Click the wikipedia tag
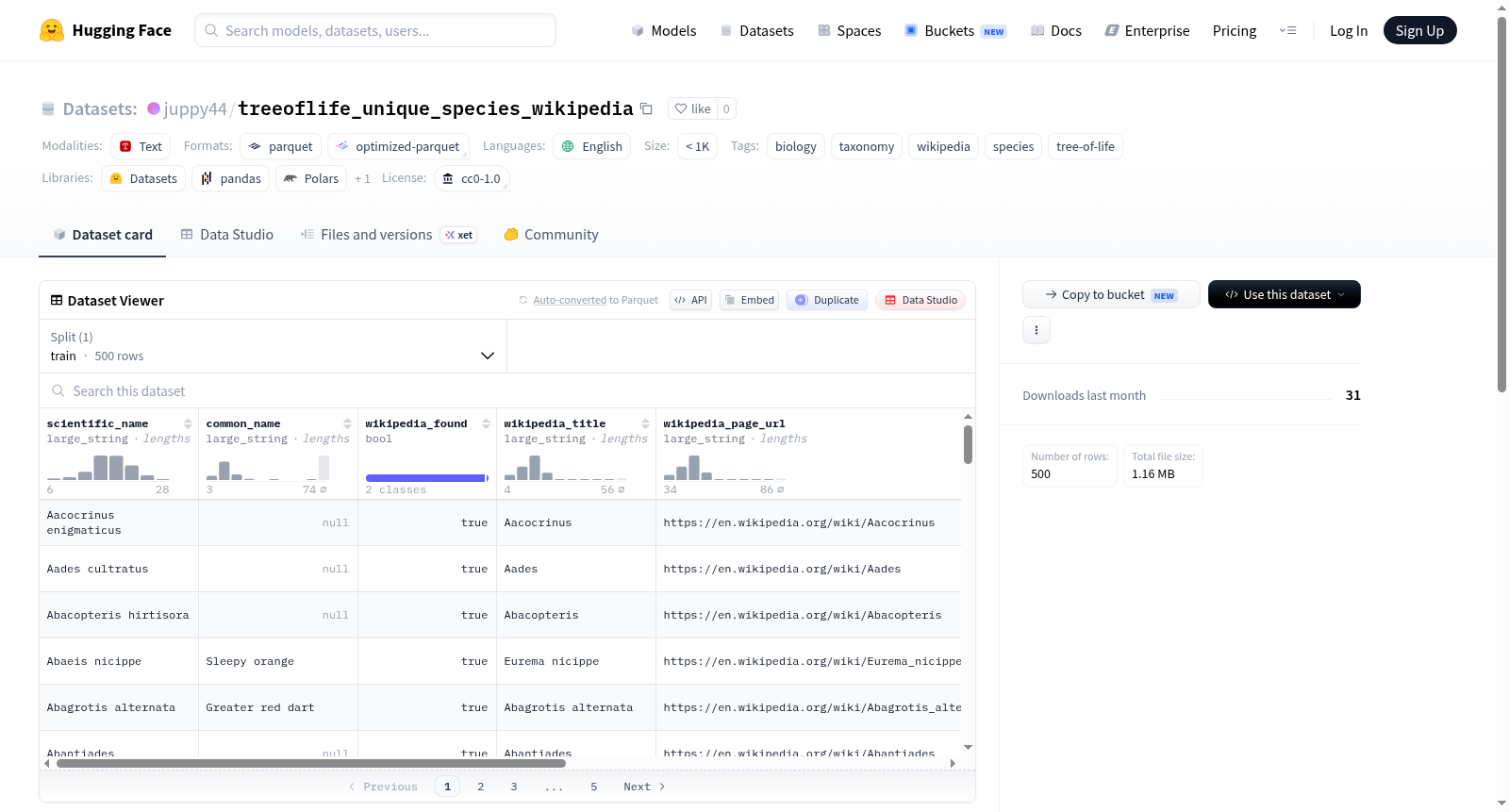Screen dimensions: 1509x812 943,146
